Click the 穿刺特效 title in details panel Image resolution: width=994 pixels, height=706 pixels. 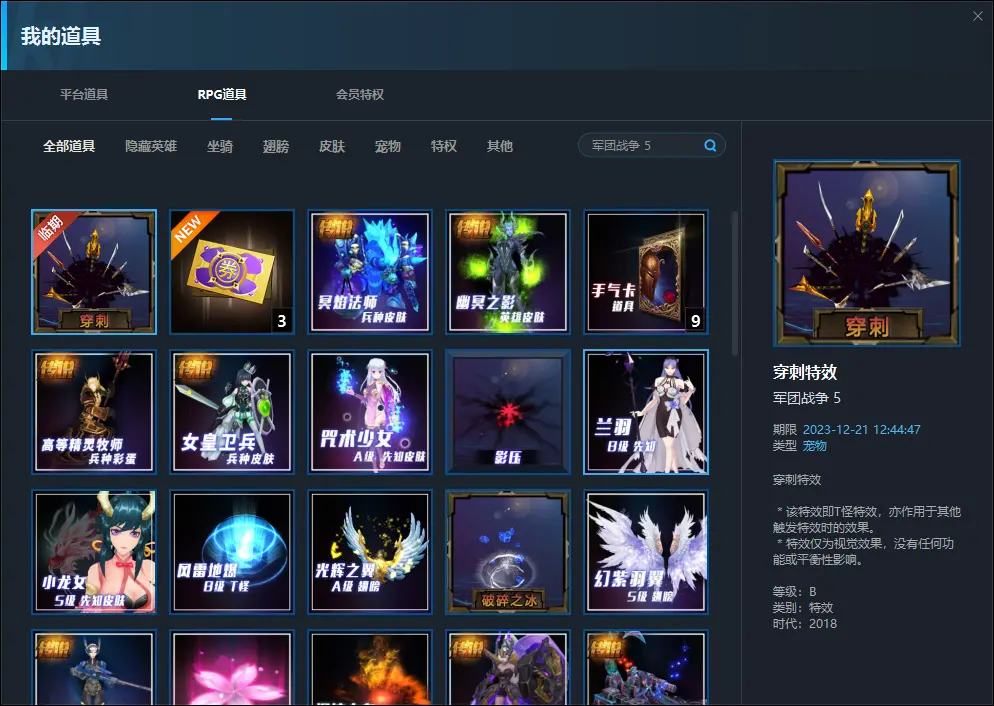tap(805, 372)
